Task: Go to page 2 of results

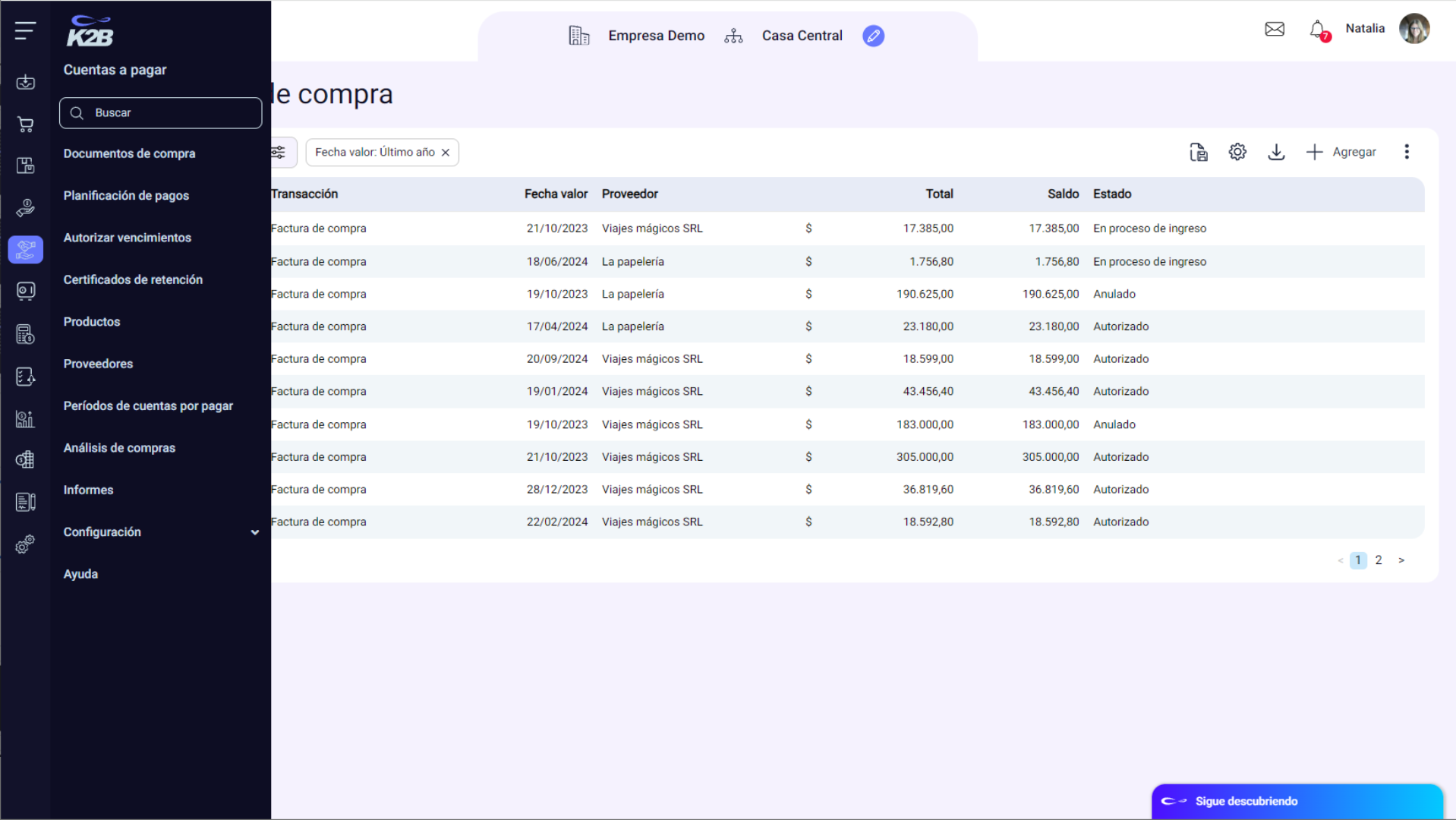Action: tap(1379, 560)
